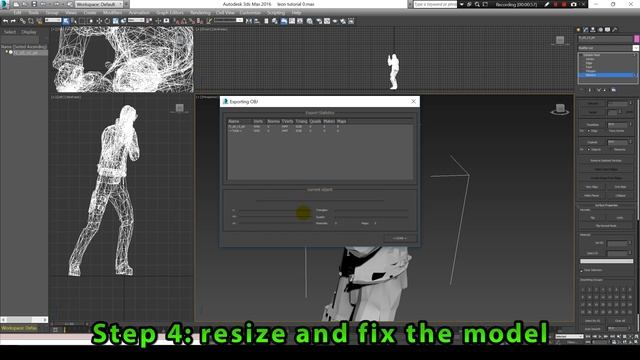The width and height of the screenshot is (640, 360).
Task: Select the Bind to Space Warp tool
Action: point(39,21)
